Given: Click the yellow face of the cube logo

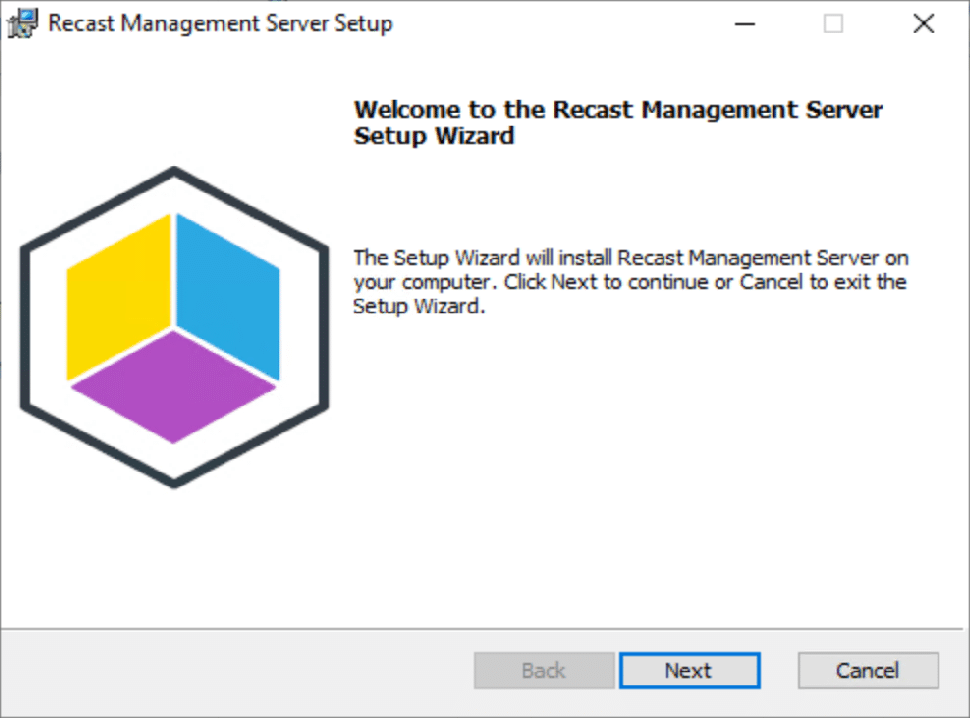Looking at the screenshot, I should click(x=118, y=296).
